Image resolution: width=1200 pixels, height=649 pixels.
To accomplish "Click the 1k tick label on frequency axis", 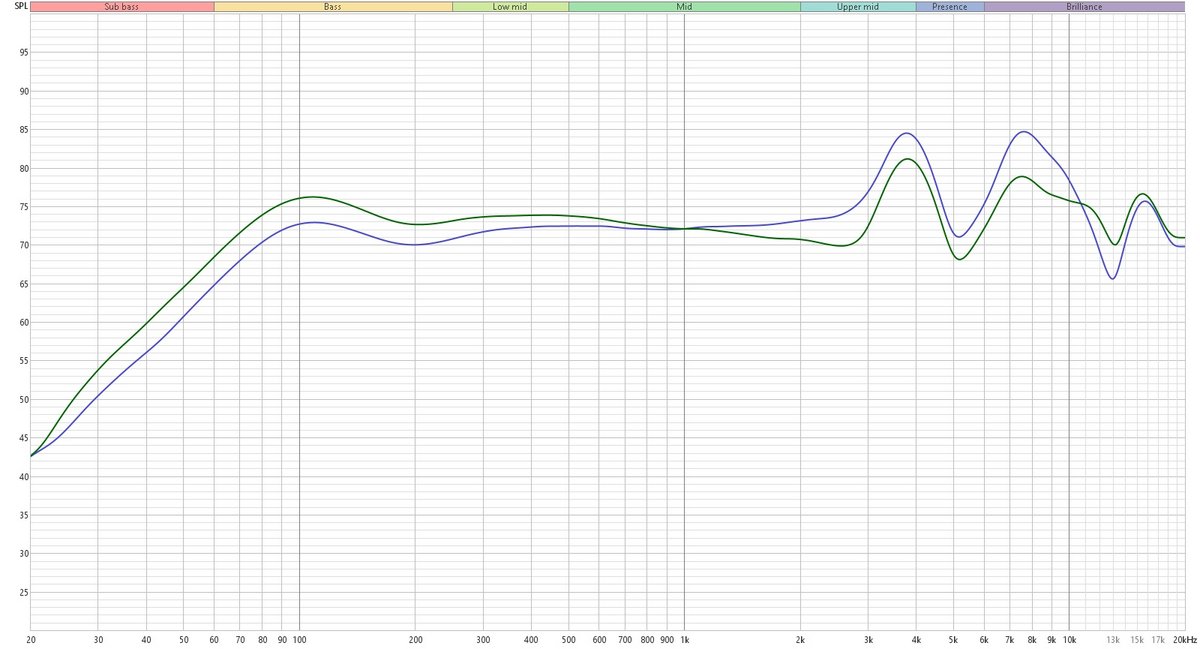I will pyautogui.click(x=684, y=638).
